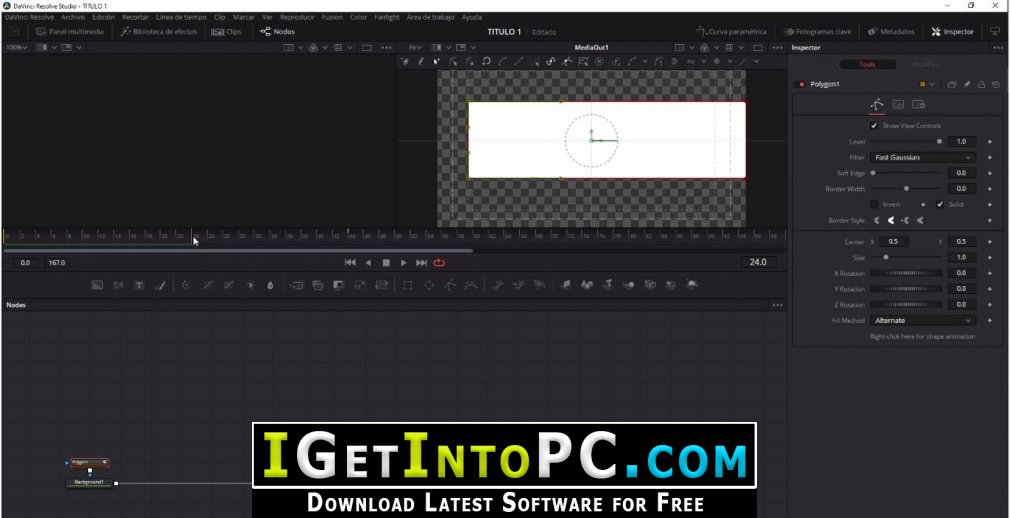Open the Settings tab icon in Inspector

click(919, 104)
